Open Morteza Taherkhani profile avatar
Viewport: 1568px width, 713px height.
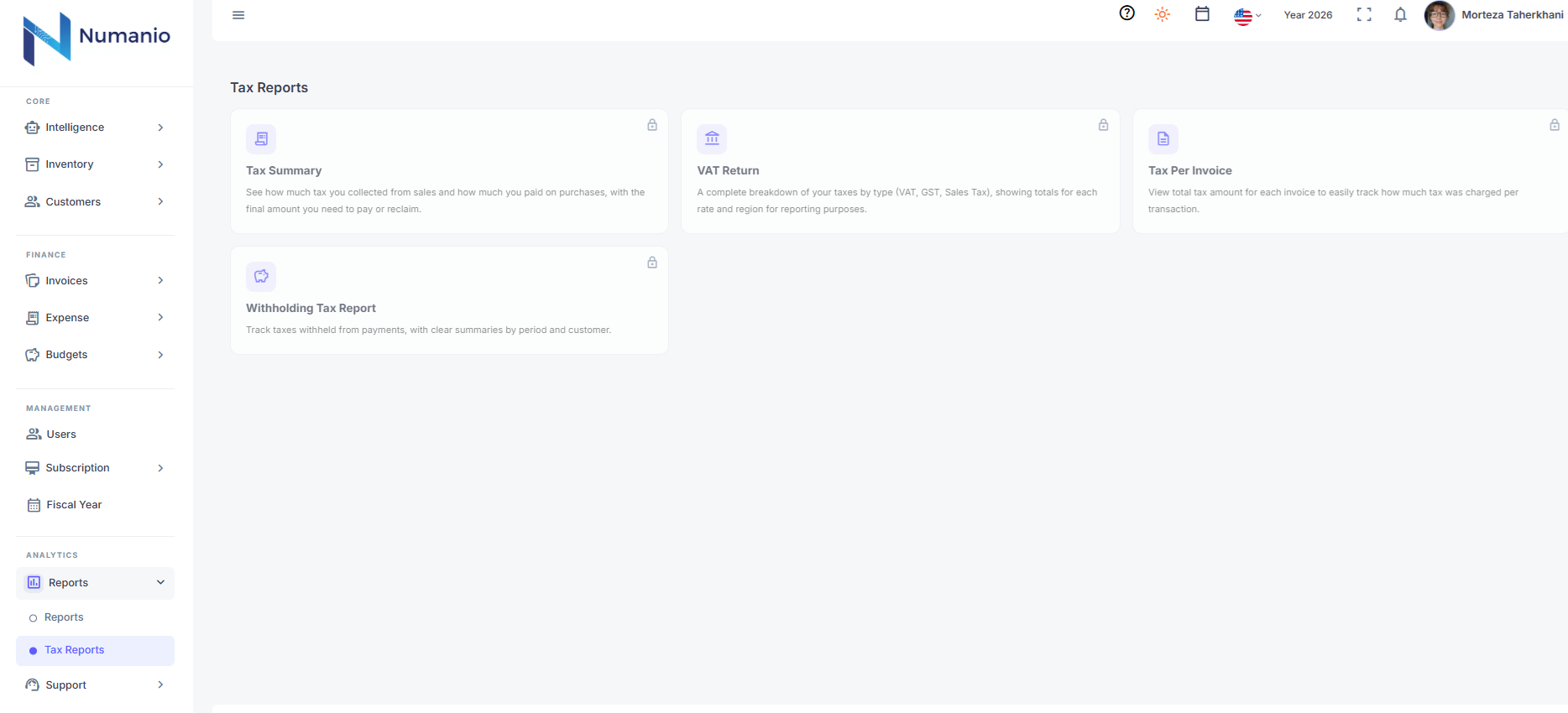coord(1440,15)
